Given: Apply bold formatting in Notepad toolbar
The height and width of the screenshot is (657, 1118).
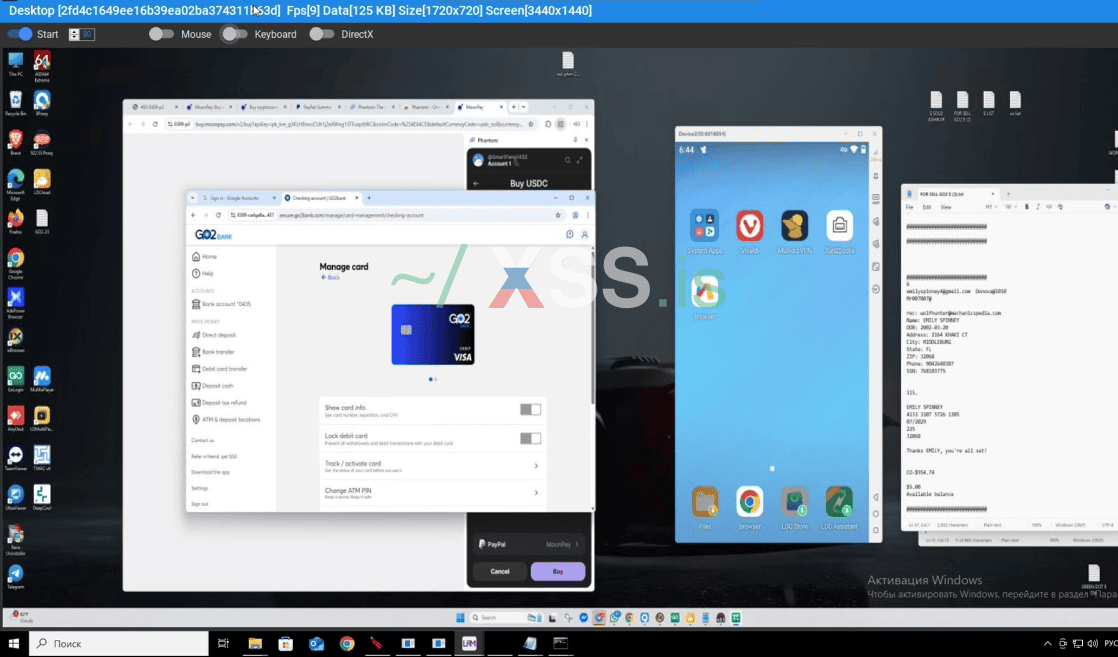Looking at the screenshot, I should coord(1027,207).
